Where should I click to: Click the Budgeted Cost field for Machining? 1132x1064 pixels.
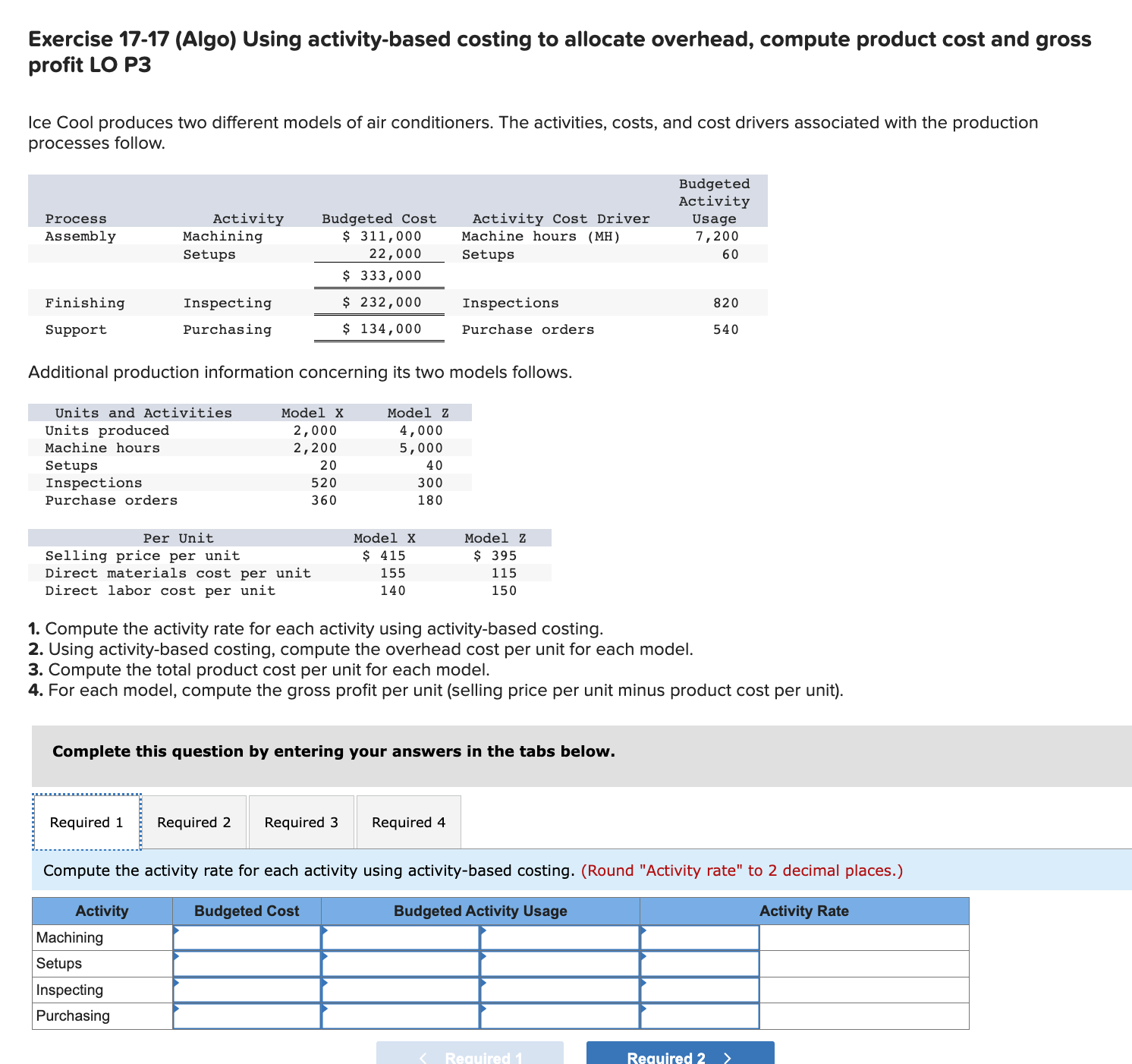coord(247,937)
